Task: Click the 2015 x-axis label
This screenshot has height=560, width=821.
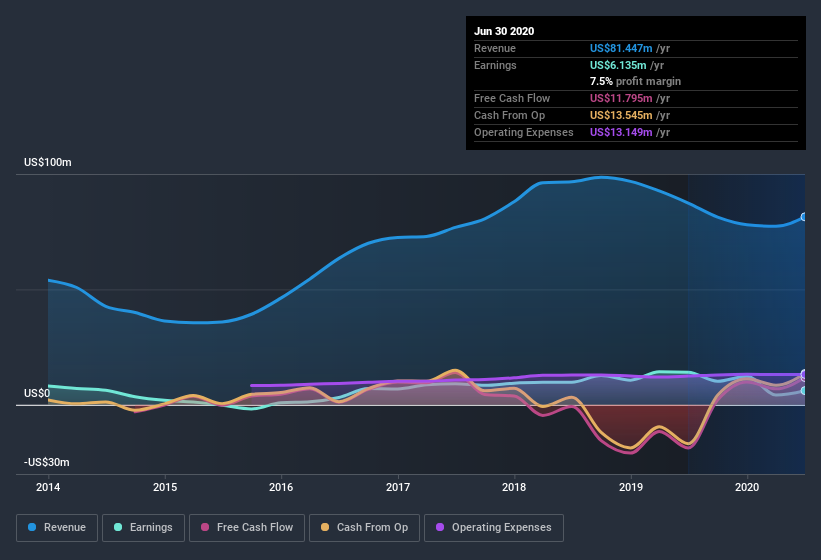Action: pyautogui.click(x=165, y=487)
